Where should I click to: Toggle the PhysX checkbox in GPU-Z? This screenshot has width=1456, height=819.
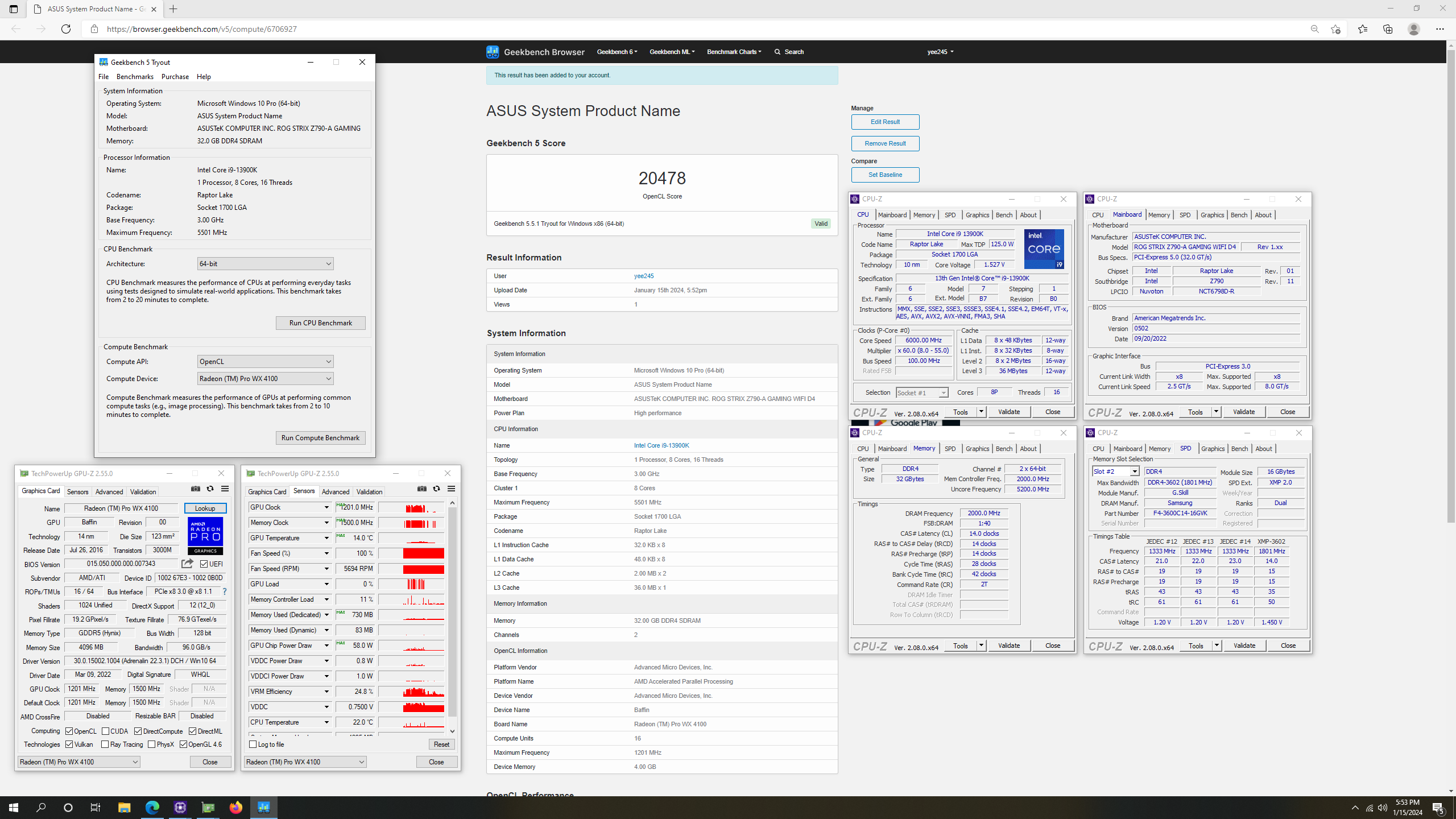click(151, 744)
